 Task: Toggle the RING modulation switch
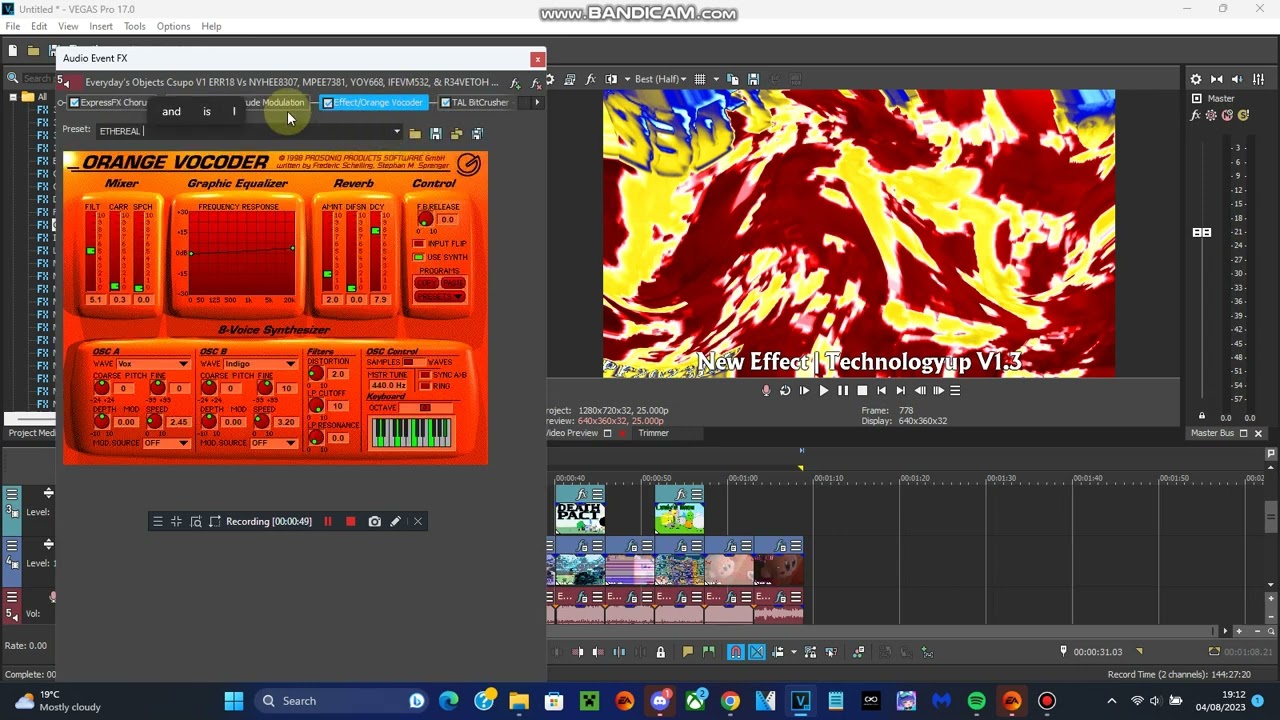point(425,386)
